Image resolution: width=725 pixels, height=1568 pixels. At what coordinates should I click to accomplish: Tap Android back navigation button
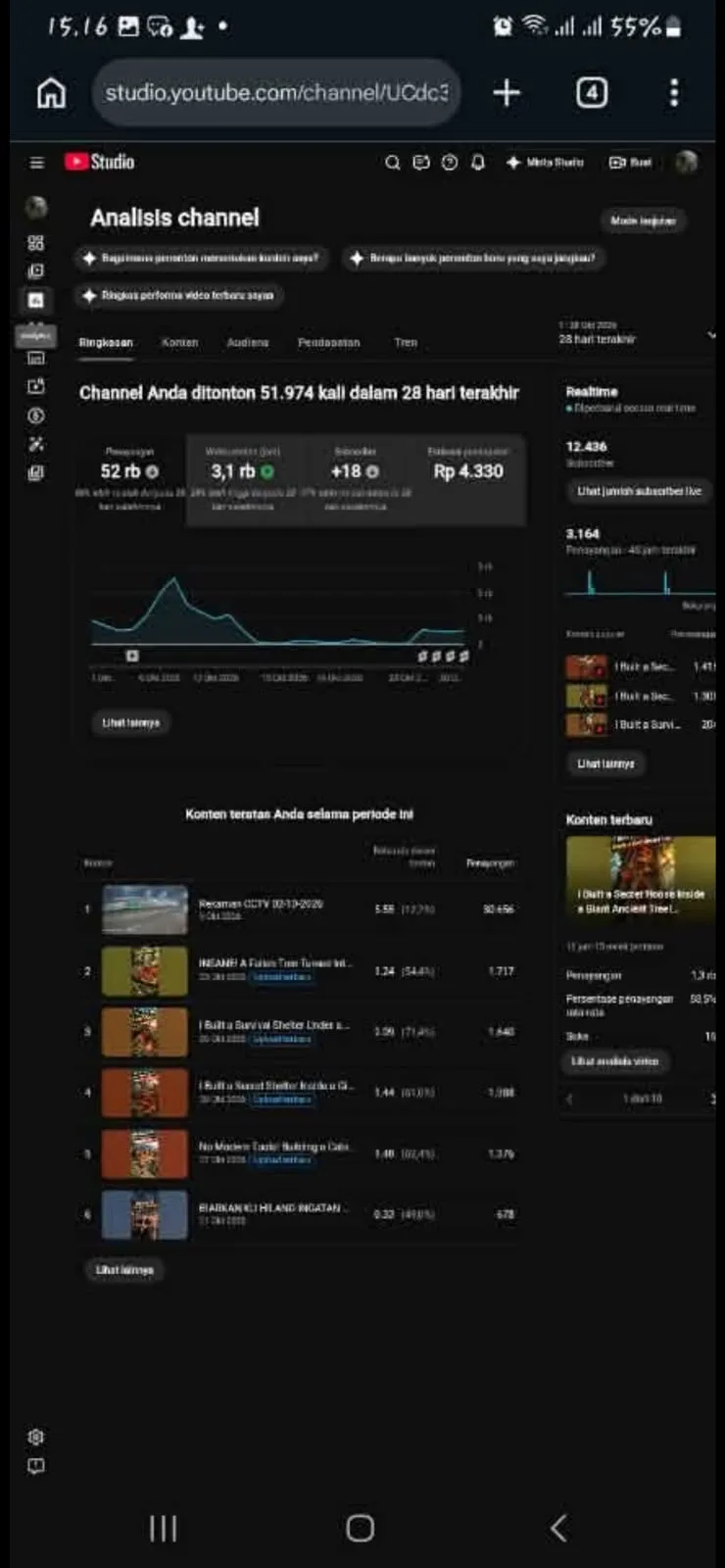[558, 1528]
